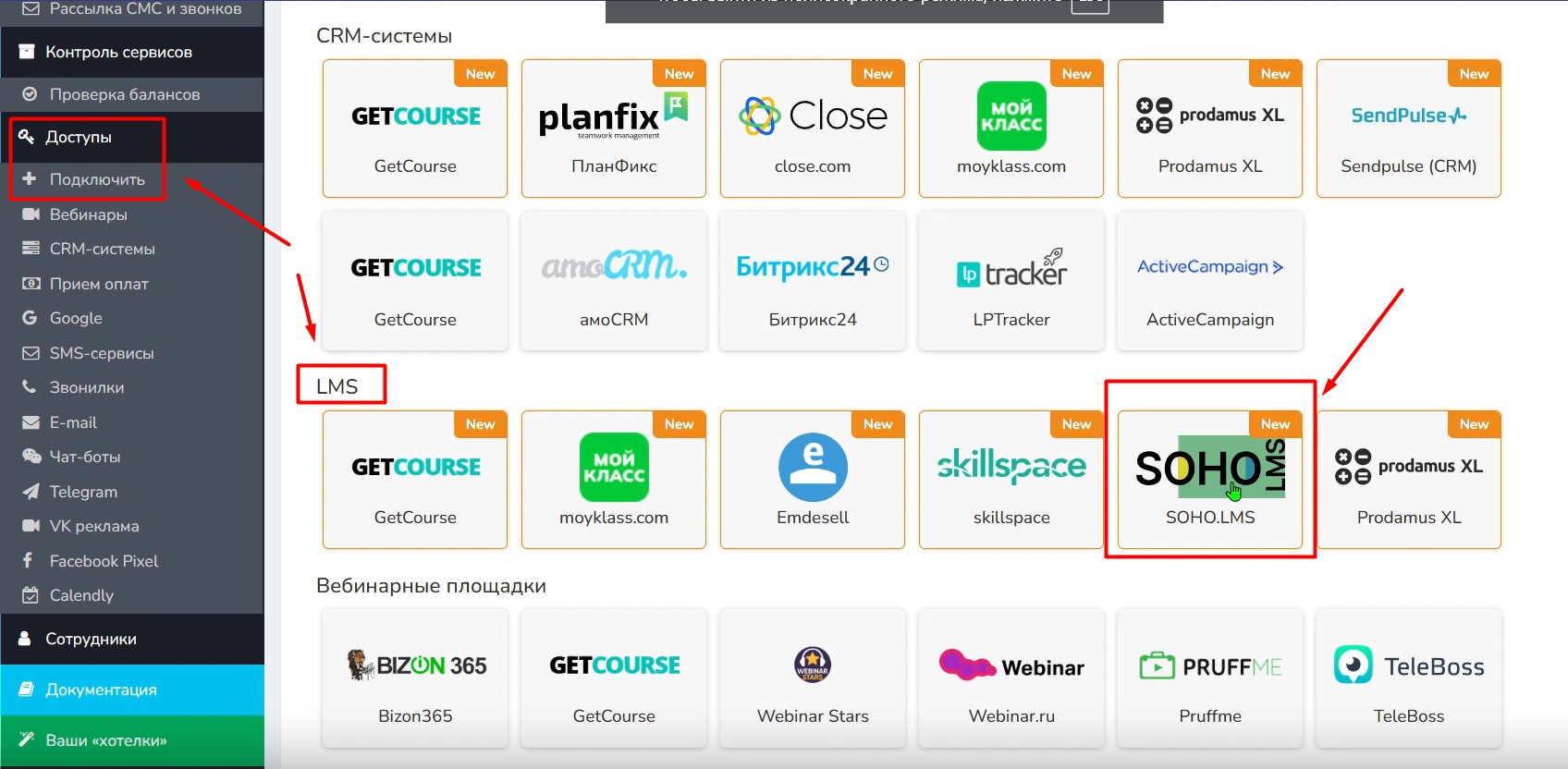Pick the Bizon365 webinar platform tile

click(415, 678)
